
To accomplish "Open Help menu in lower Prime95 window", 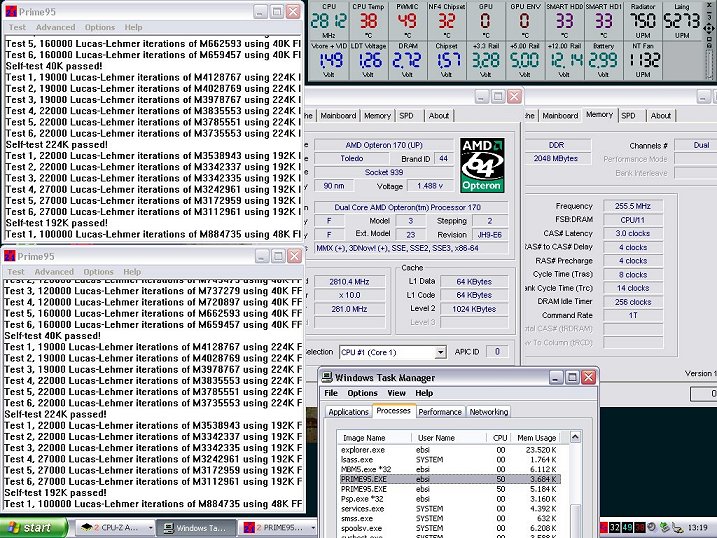I will coord(132,272).
